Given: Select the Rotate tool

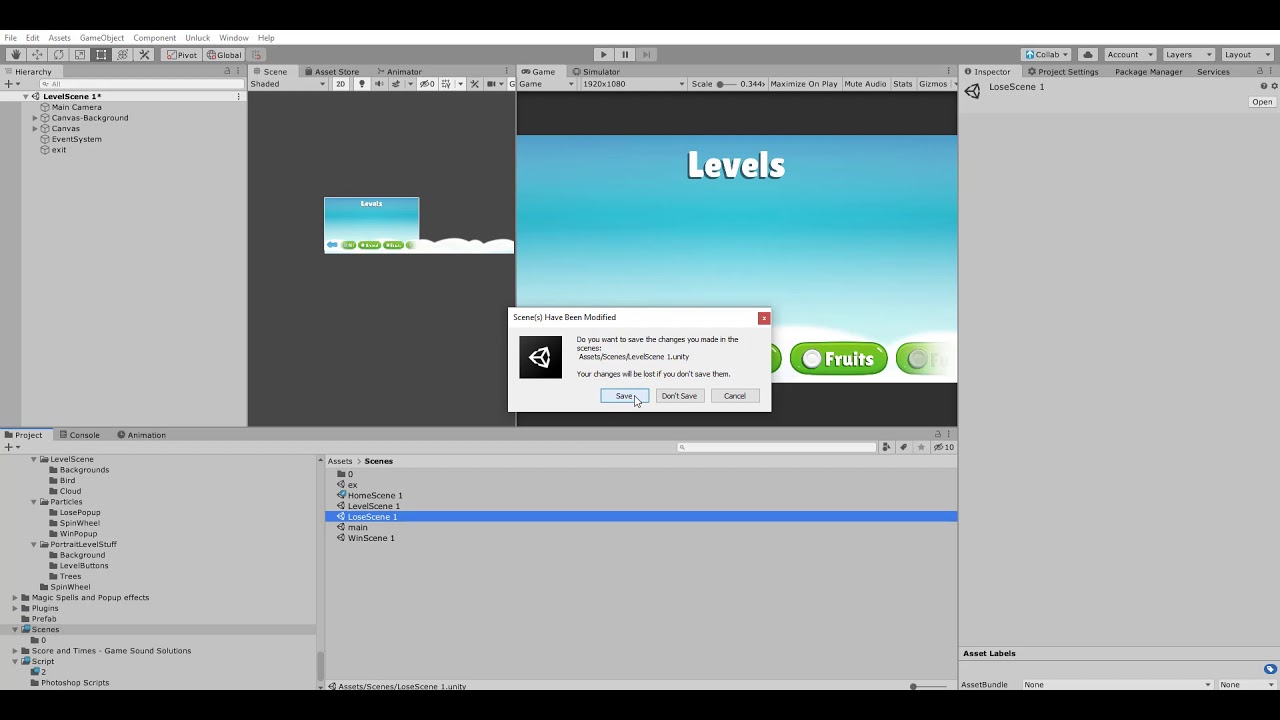Looking at the screenshot, I should 58,55.
